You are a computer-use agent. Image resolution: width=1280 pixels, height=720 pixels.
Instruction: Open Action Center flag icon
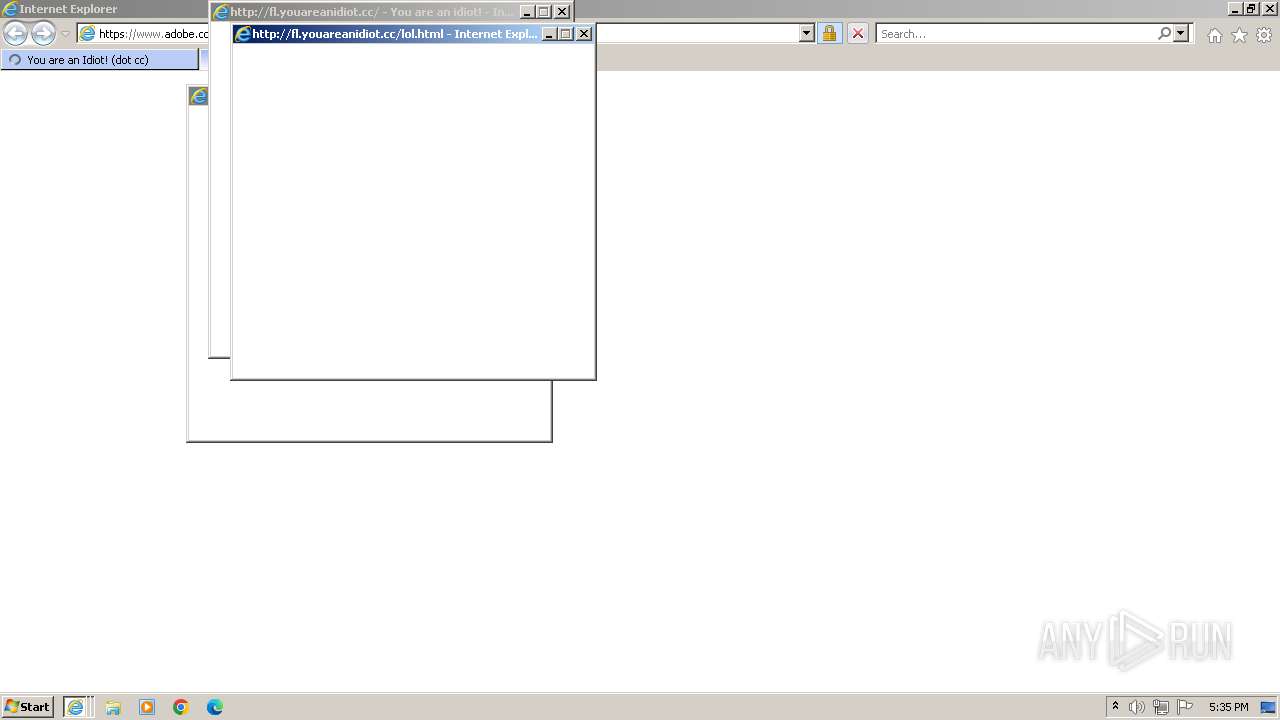pos(1185,707)
